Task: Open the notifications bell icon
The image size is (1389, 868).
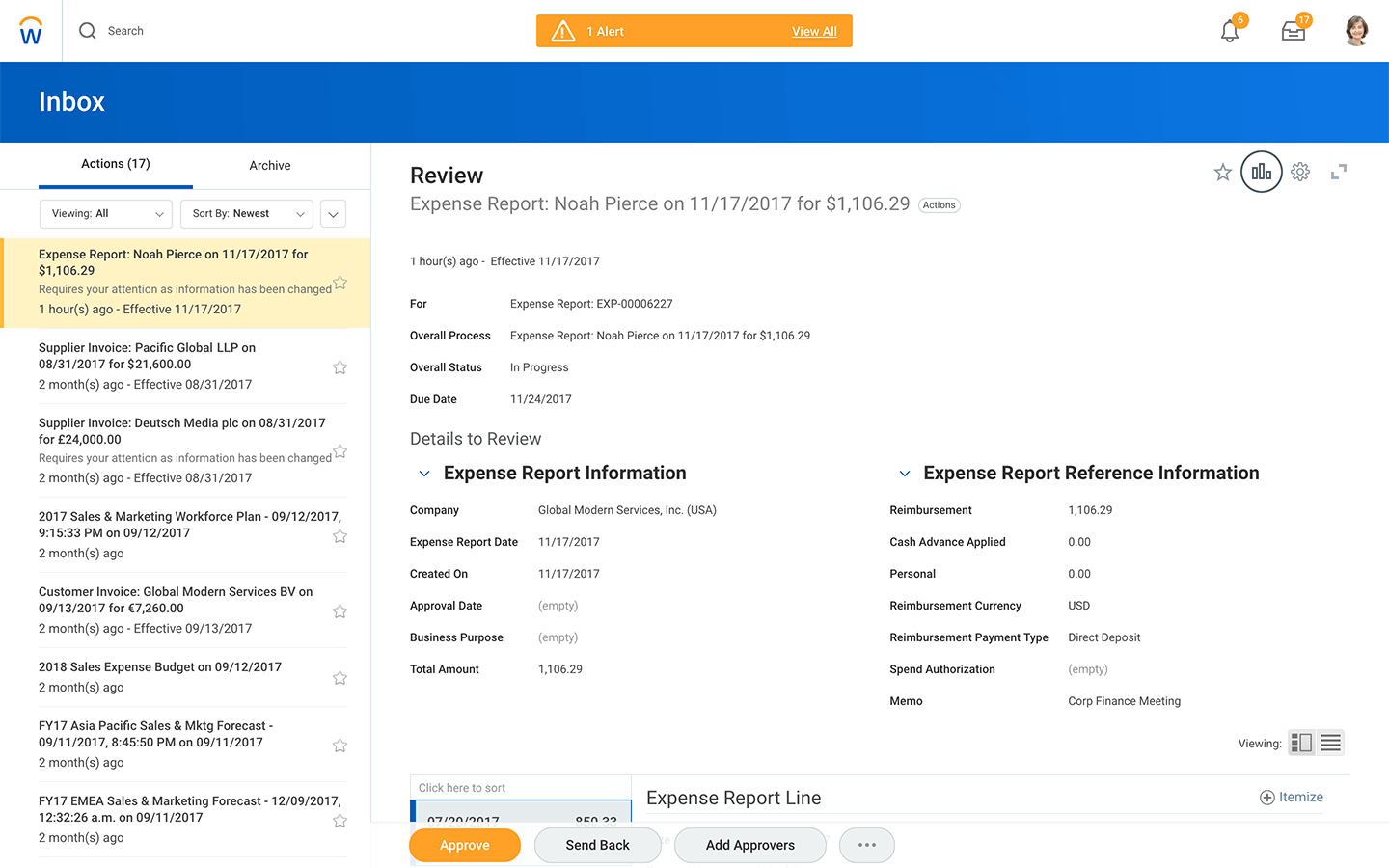Action: pos(1229,32)
